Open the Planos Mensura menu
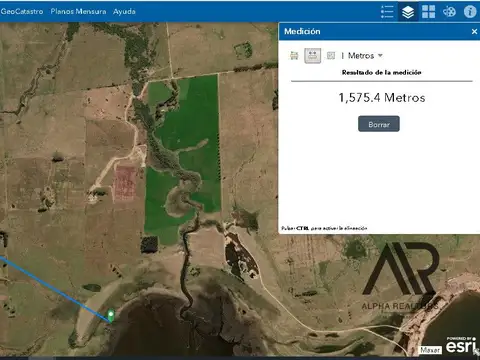Image resolution: width=480 pixels, height=360 pixels. 78,11
